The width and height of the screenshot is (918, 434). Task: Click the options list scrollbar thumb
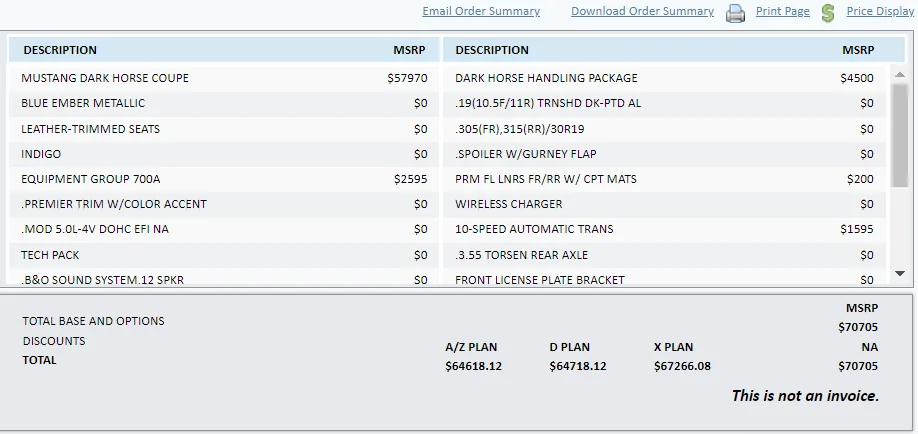point(900,135)
